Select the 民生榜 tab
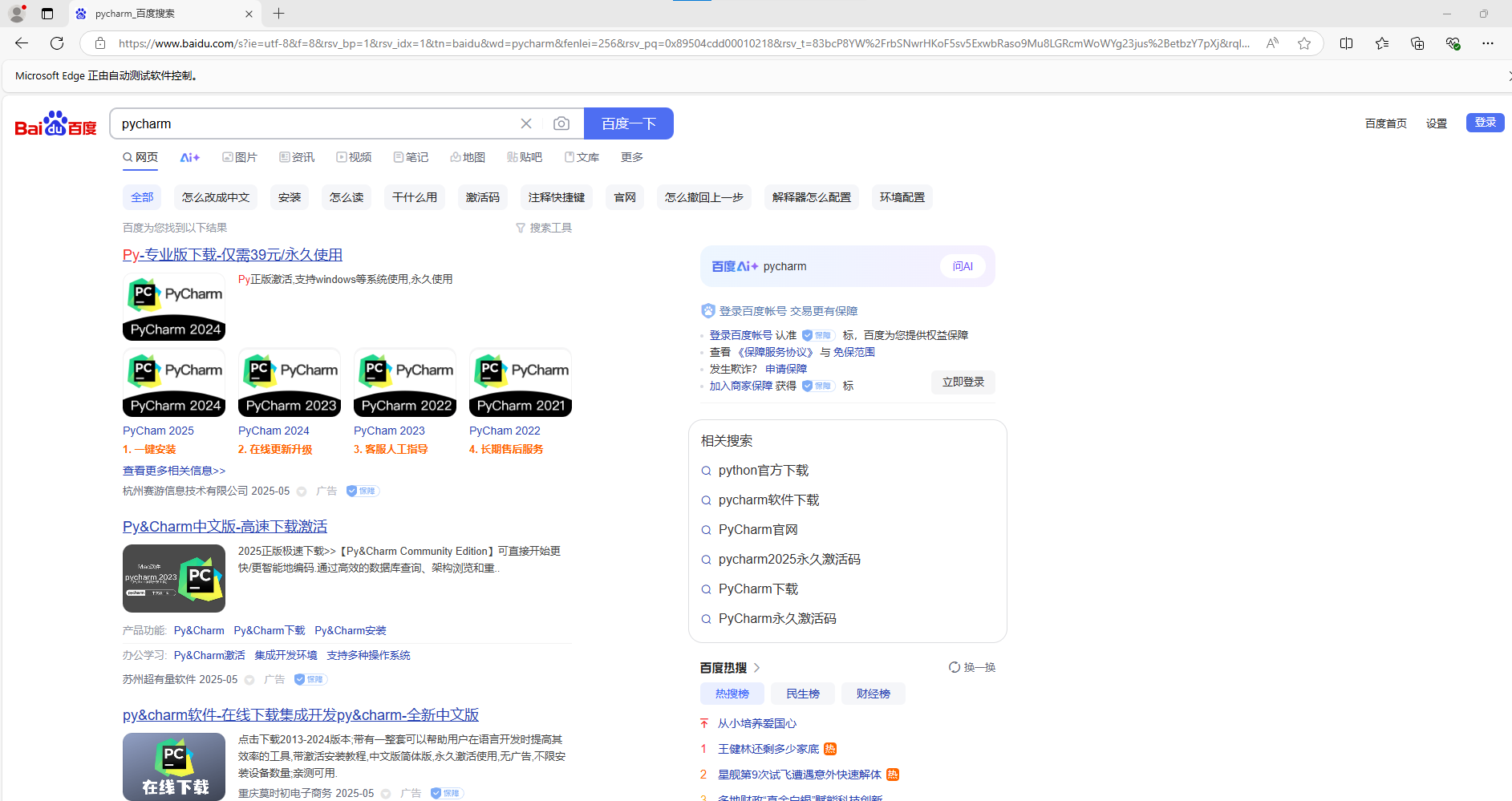Image resolution: width=1512 pixels, height=801 pixels. point(803,694)
